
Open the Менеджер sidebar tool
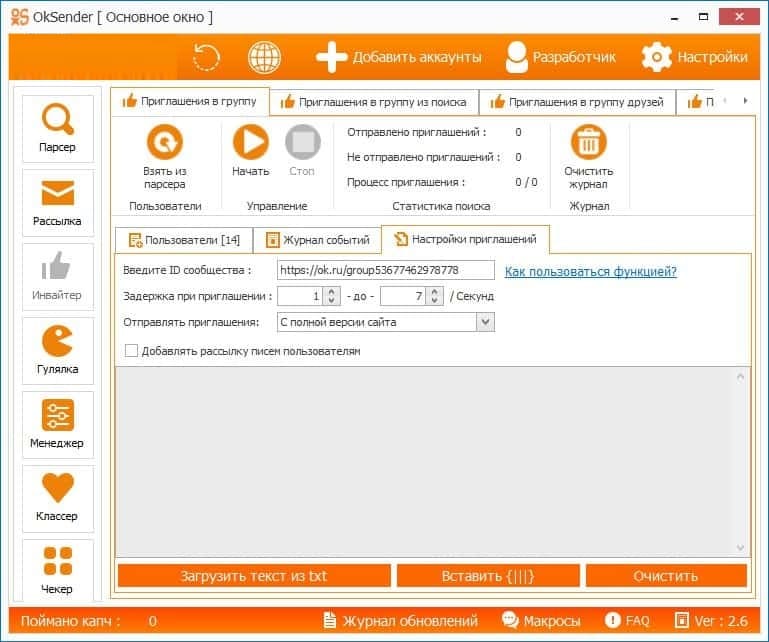coord(57,424)
